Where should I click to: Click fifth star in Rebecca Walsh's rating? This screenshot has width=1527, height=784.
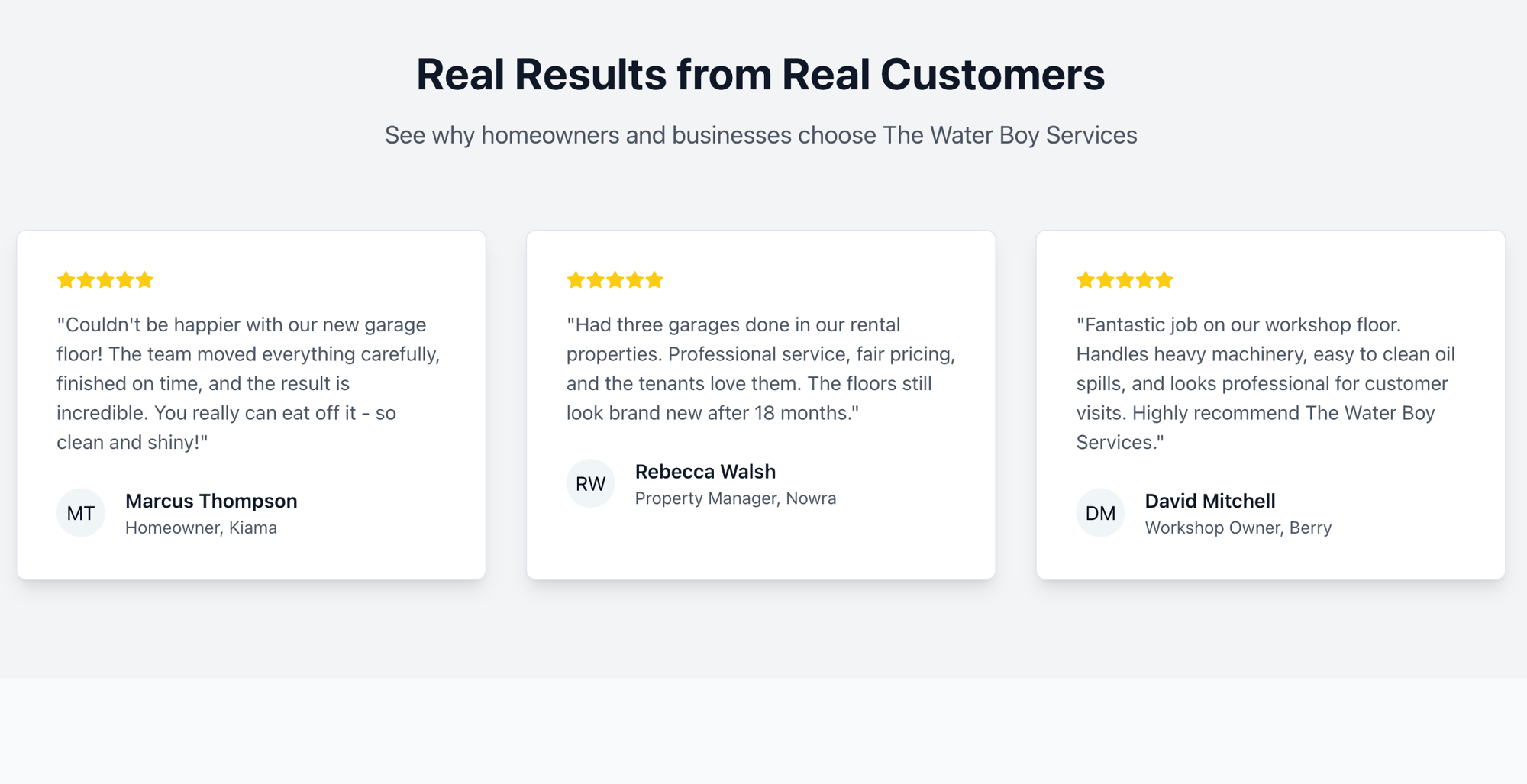click(x=655, y=280)
